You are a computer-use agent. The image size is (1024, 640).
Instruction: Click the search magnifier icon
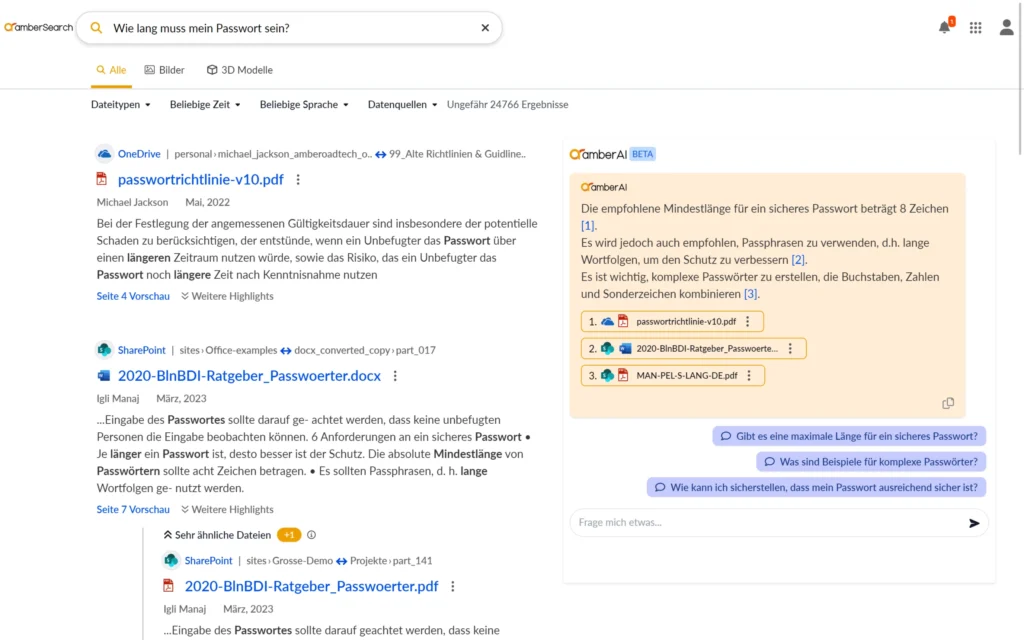(97, 28)
